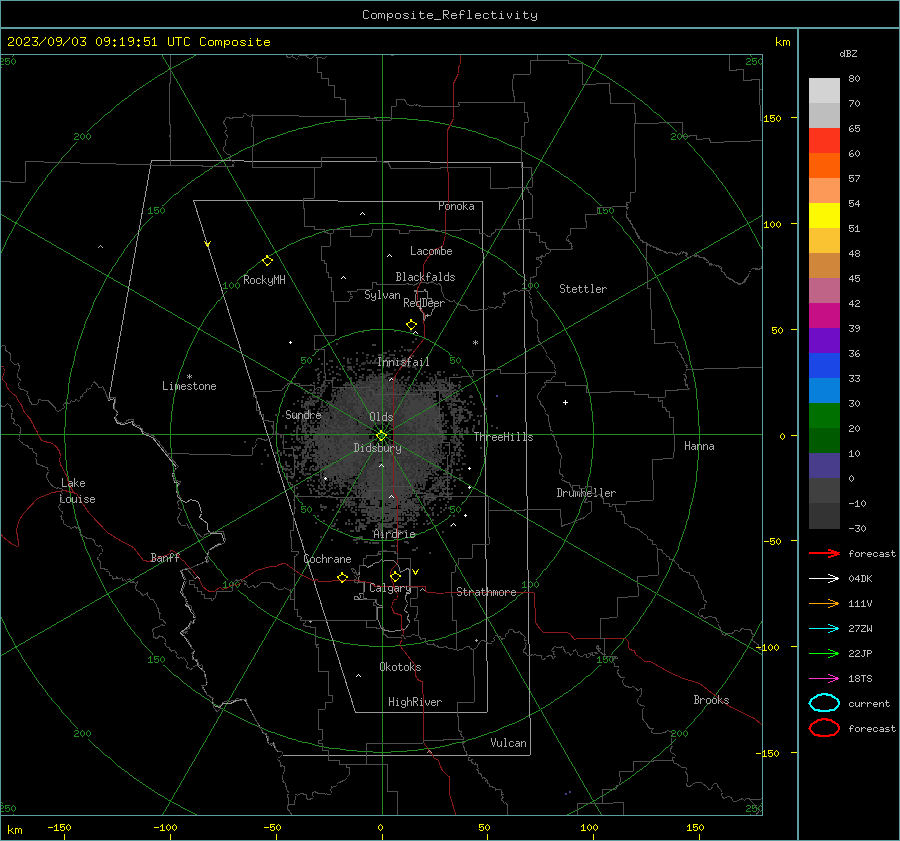This screenshot has height=841, width=900.
Task: Click the Hanna city label
Action: [x=699, y=446]
